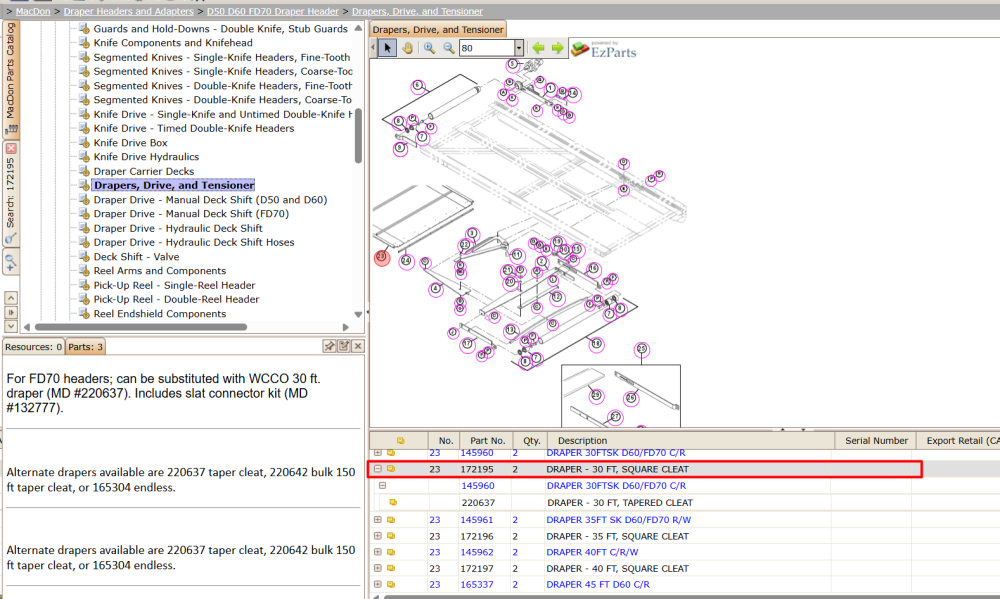The image size is (1000, 599).
Task: Open Reel Arms and Components tree item
Action: (x=159, y=270)
